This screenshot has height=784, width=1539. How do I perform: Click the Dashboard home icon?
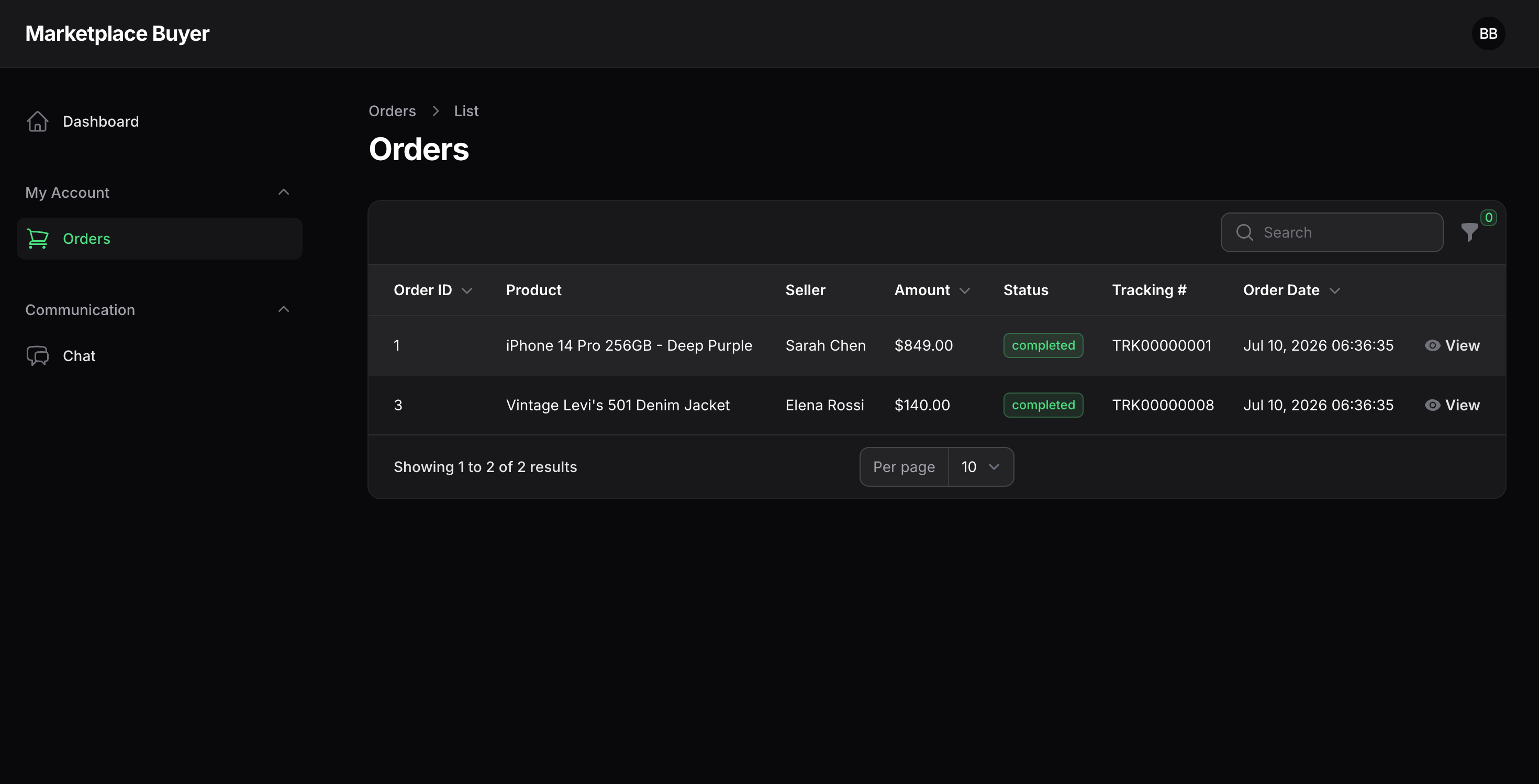point(38,121)
